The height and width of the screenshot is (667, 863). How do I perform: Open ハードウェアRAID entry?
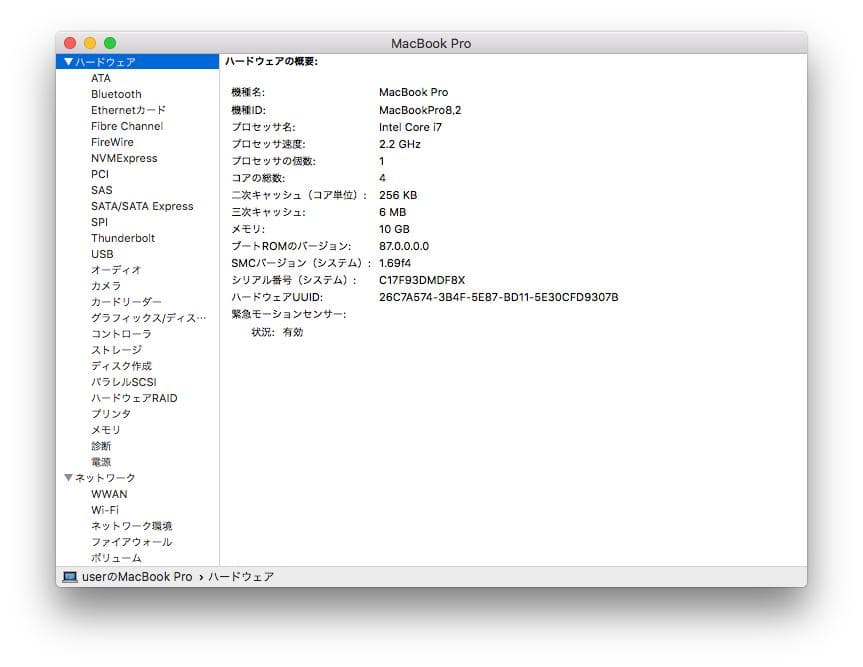pyautogui.click(x=134, y=398)
